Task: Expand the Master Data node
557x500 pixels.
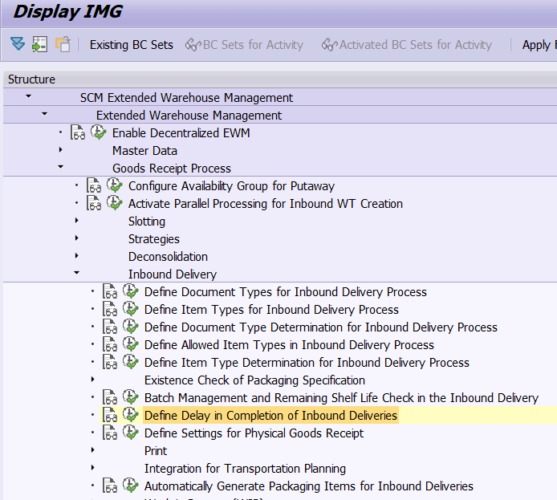Action: 60,150
